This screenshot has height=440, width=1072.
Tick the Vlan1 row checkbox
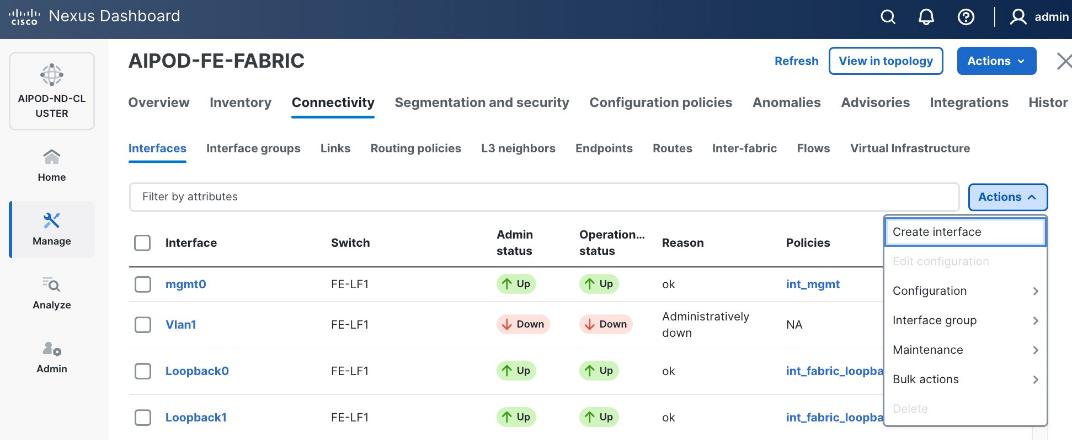pos(143,325)
